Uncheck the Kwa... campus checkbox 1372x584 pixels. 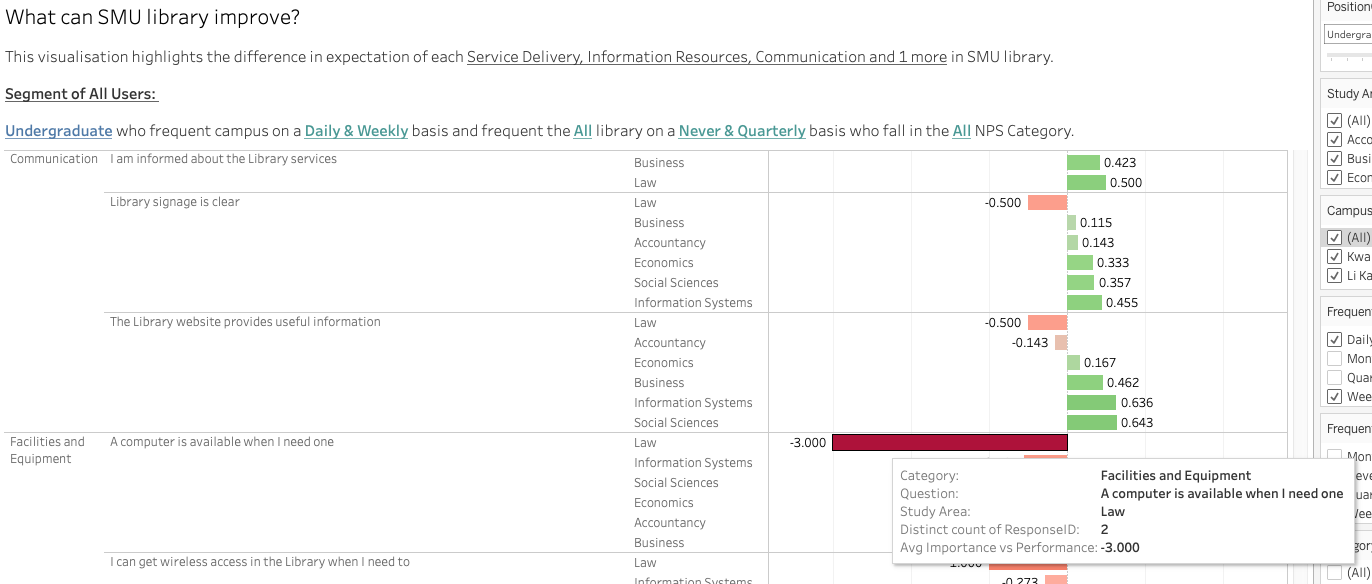pos(1334,257)
